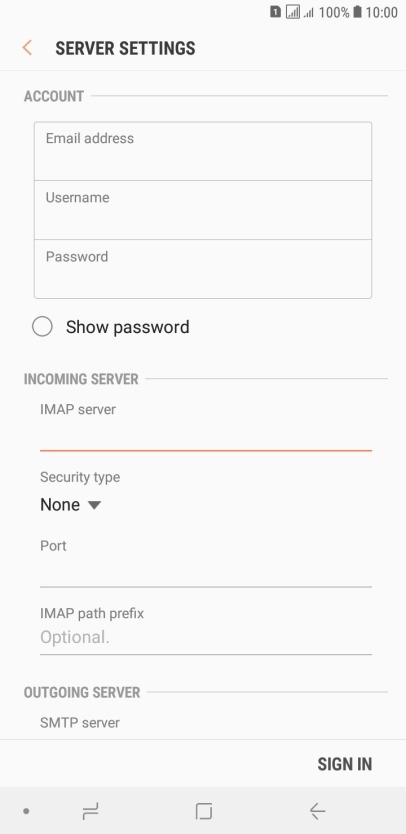Viewport: 406px width, 834px height.
Task: Tap the SERVER SETTINGS title
Action: [126, 48]
